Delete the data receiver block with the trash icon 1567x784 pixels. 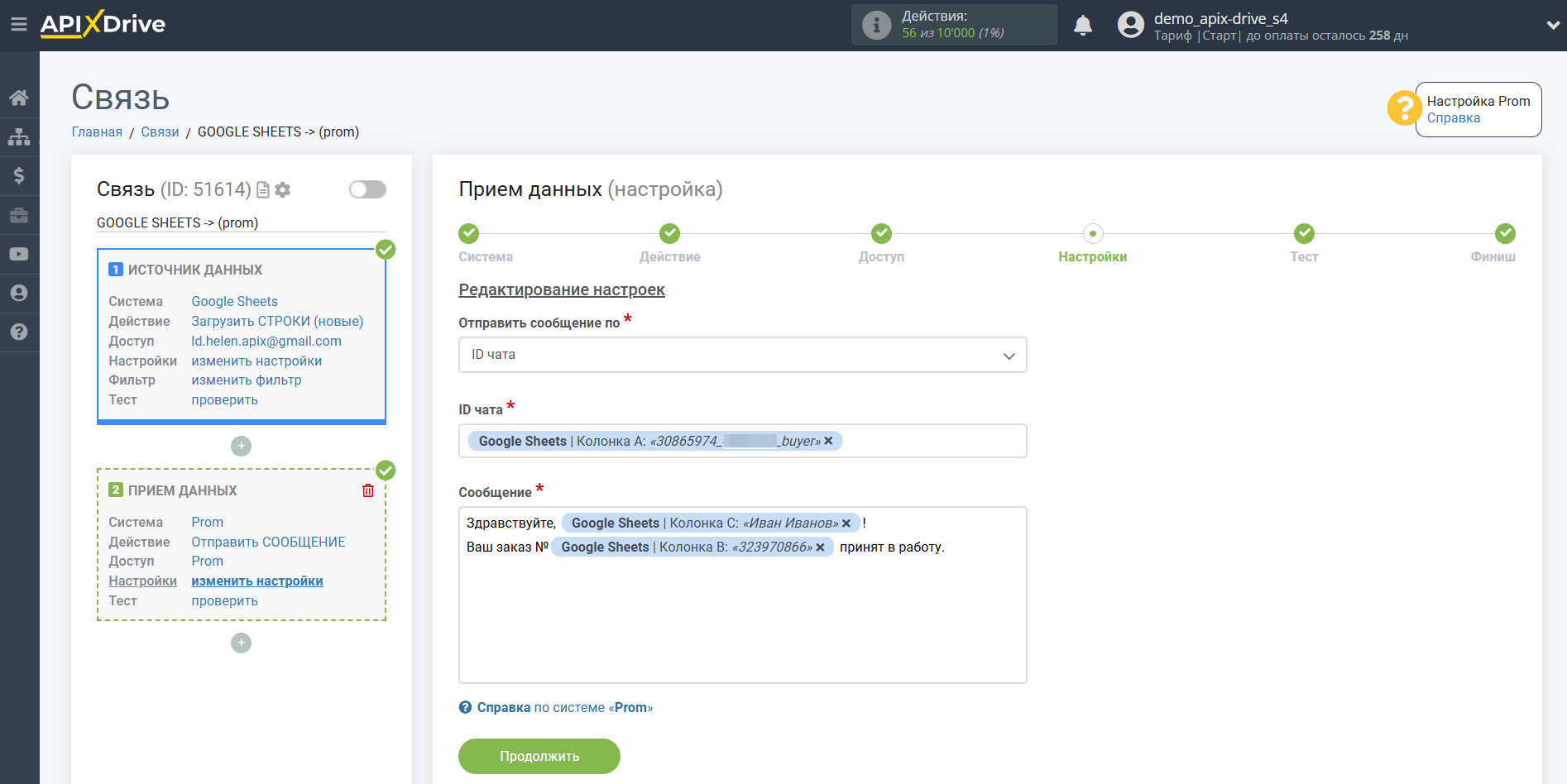[x=368, y=490]
